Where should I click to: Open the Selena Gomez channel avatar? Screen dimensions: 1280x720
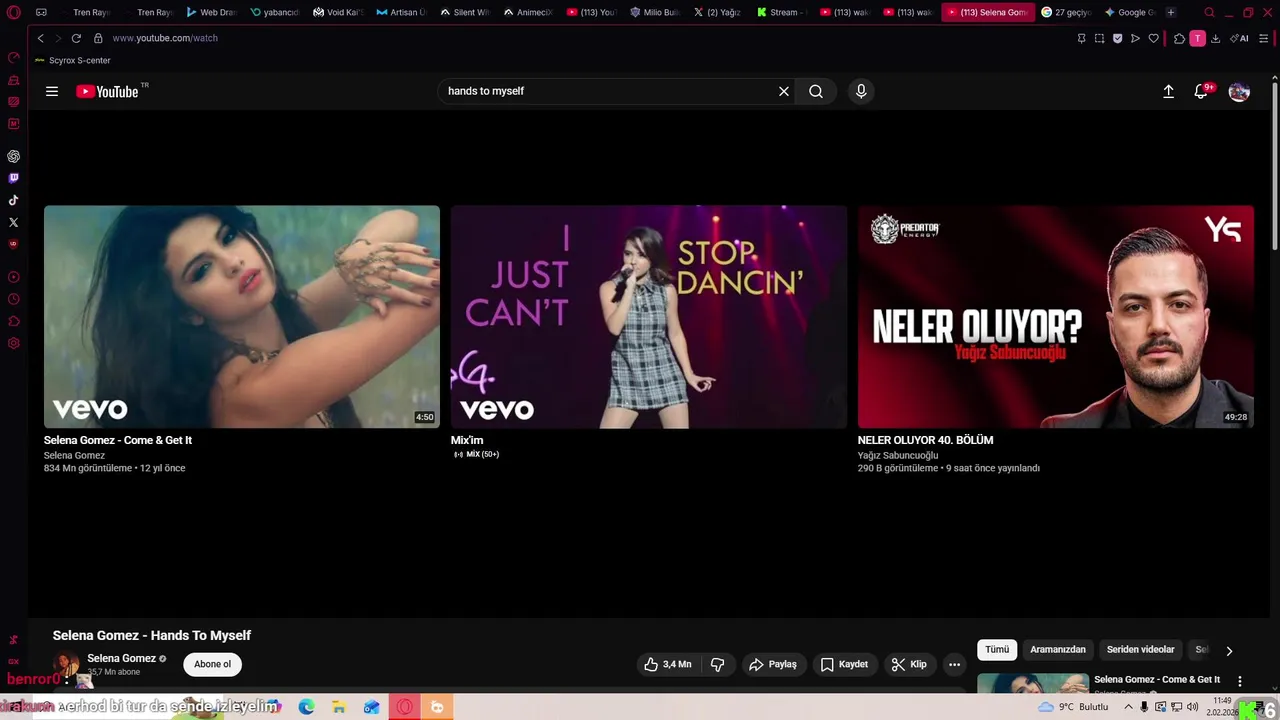pos(66,665)
